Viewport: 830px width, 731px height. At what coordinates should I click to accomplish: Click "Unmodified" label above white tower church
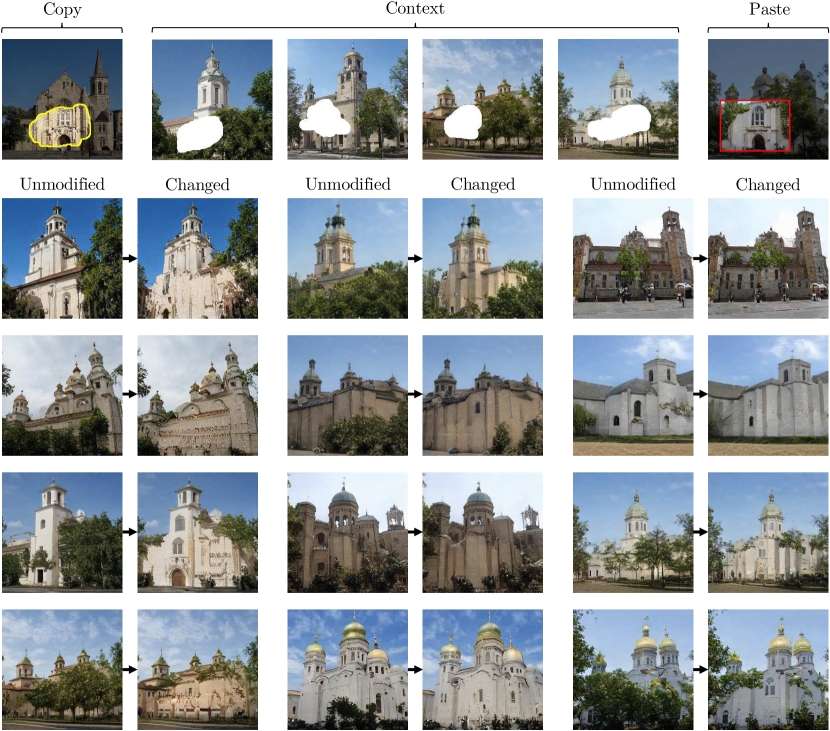coord(62,184)
